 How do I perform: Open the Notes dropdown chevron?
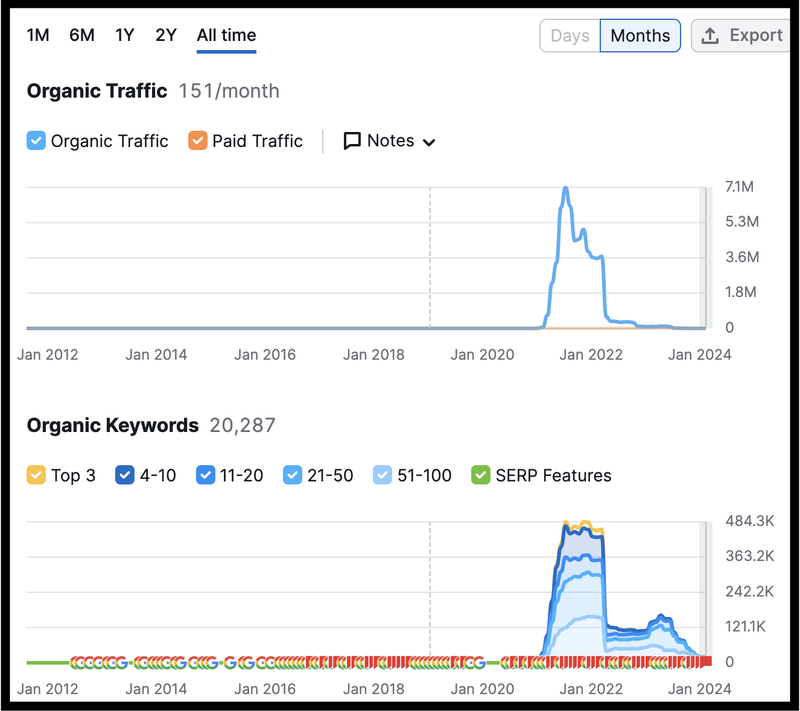[x=428, y=141]
